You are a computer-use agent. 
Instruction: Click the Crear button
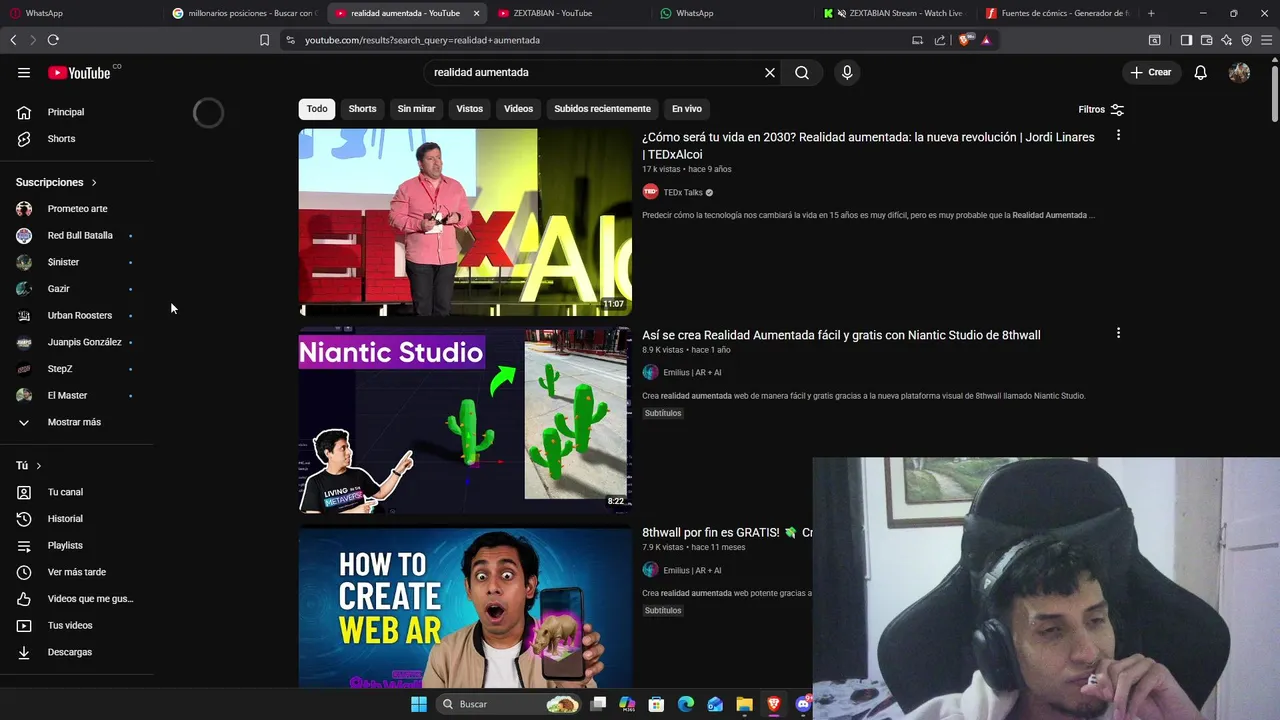pyautogui.click(x=1151, y=72)
